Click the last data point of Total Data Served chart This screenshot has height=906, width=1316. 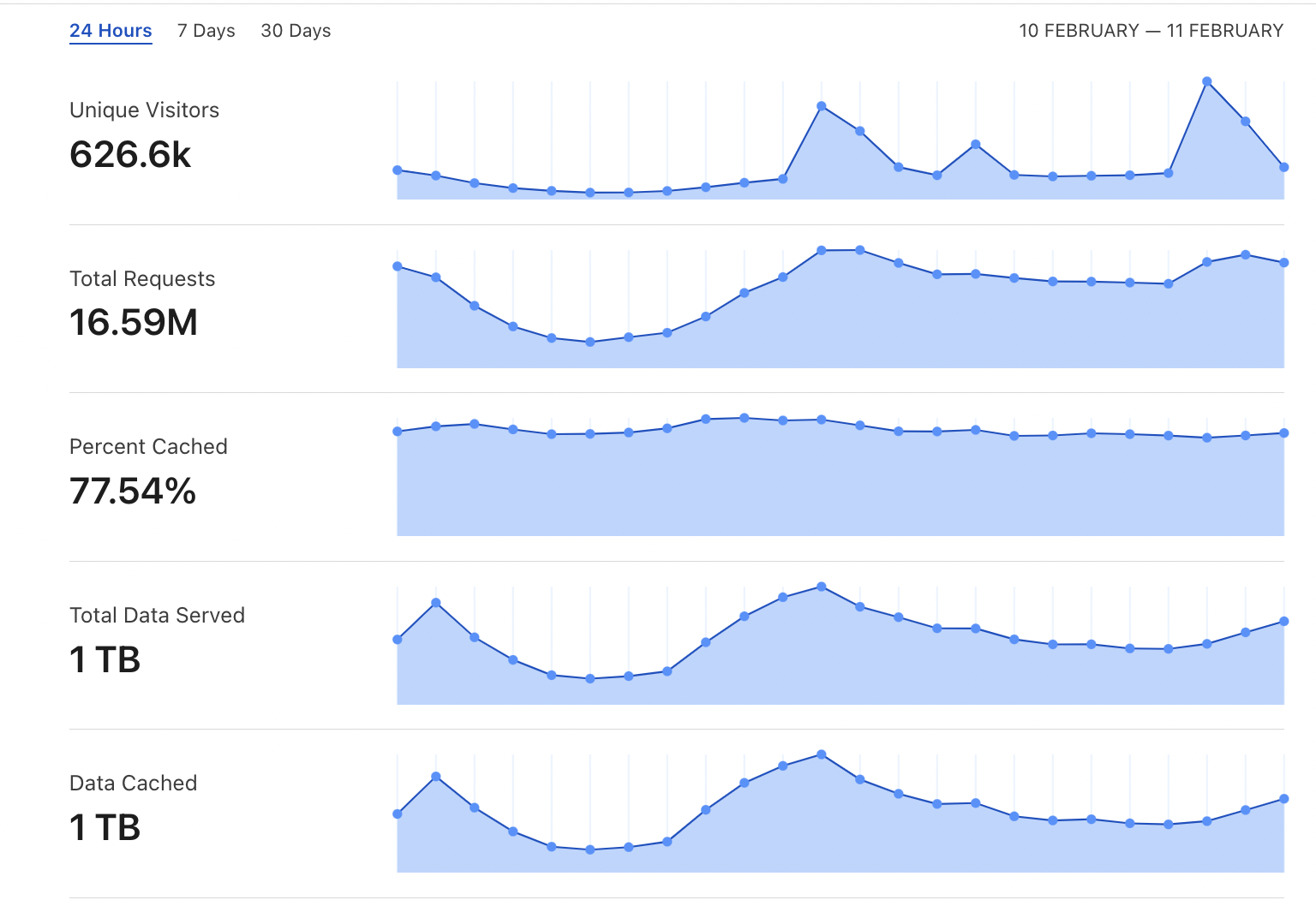coord(1283,622)
